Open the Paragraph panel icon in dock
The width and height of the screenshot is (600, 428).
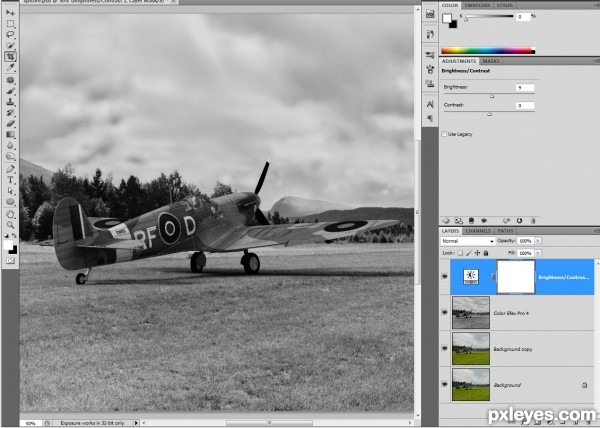click(x=430, y=118)
